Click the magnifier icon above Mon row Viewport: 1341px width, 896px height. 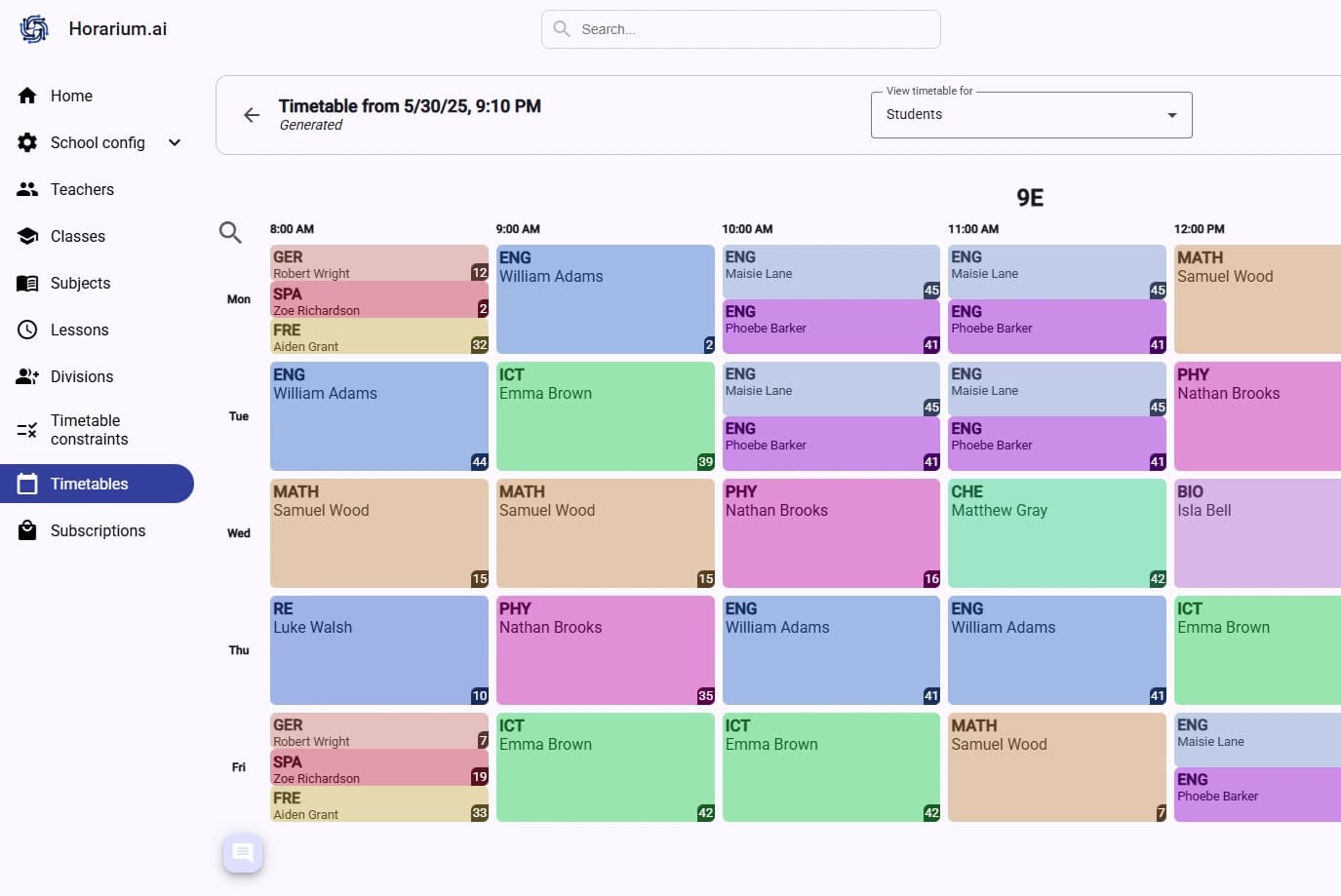tap(230, 232)
